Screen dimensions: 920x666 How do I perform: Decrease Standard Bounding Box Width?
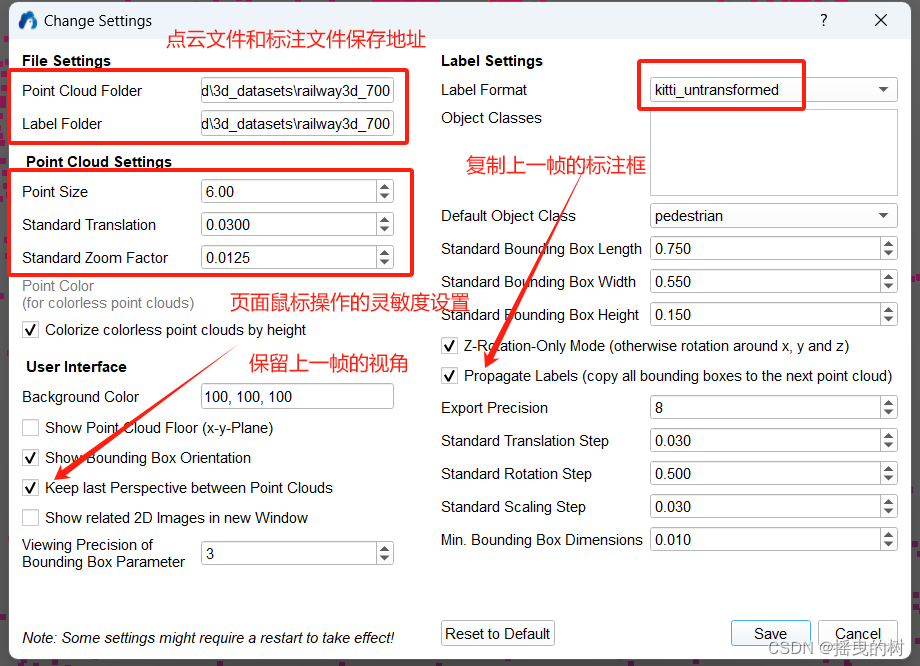[889, 287]
